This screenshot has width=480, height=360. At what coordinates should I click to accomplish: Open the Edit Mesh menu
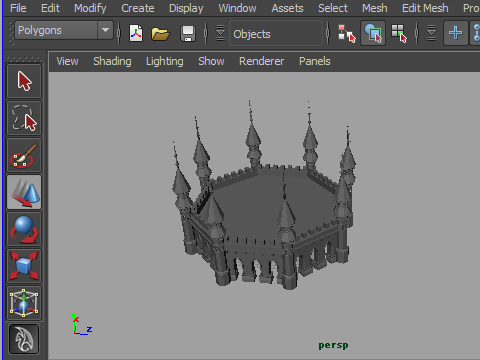pyautogui.click(x=425, y=8)
